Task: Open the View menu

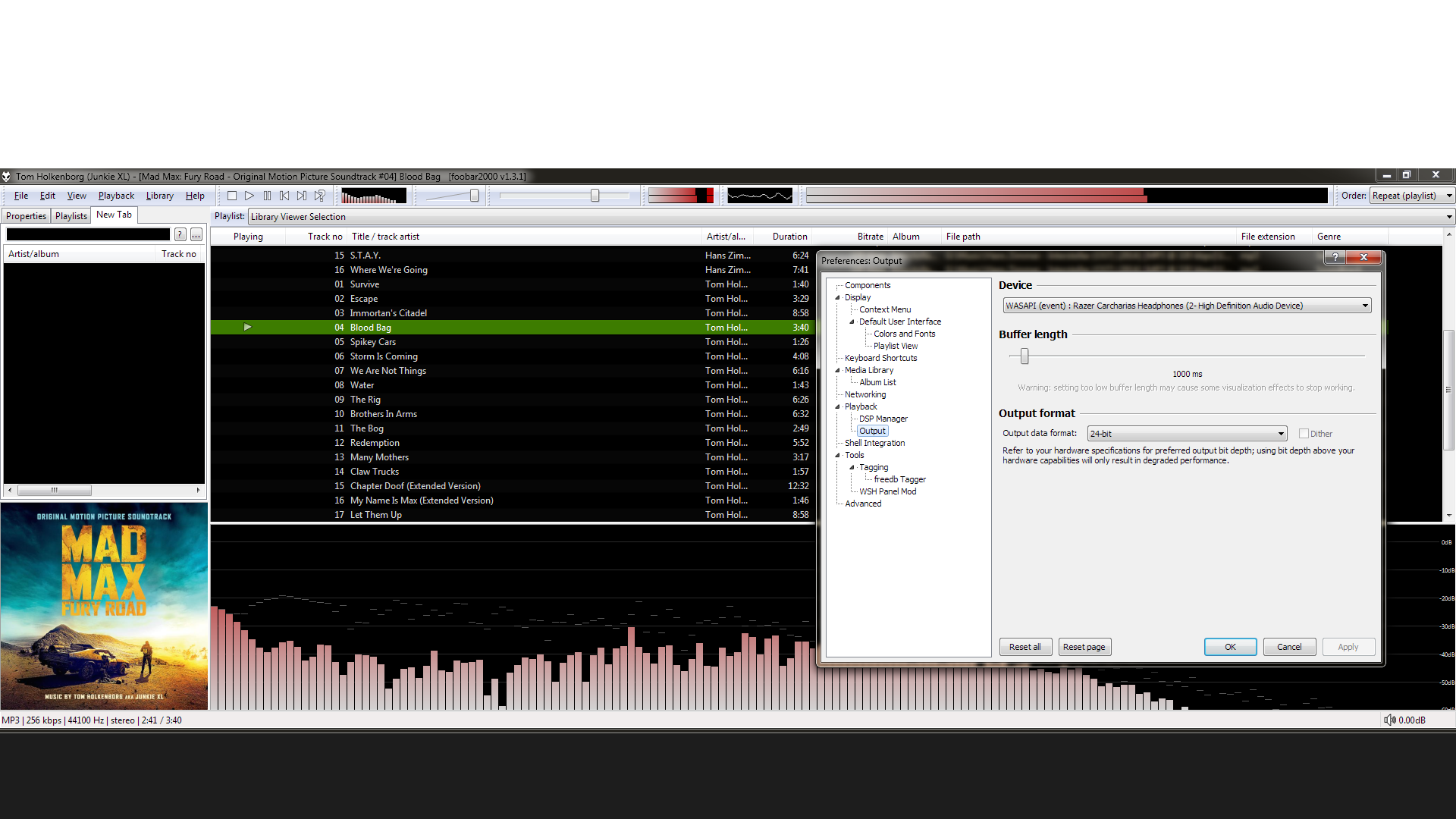Action: click(77, 196)
